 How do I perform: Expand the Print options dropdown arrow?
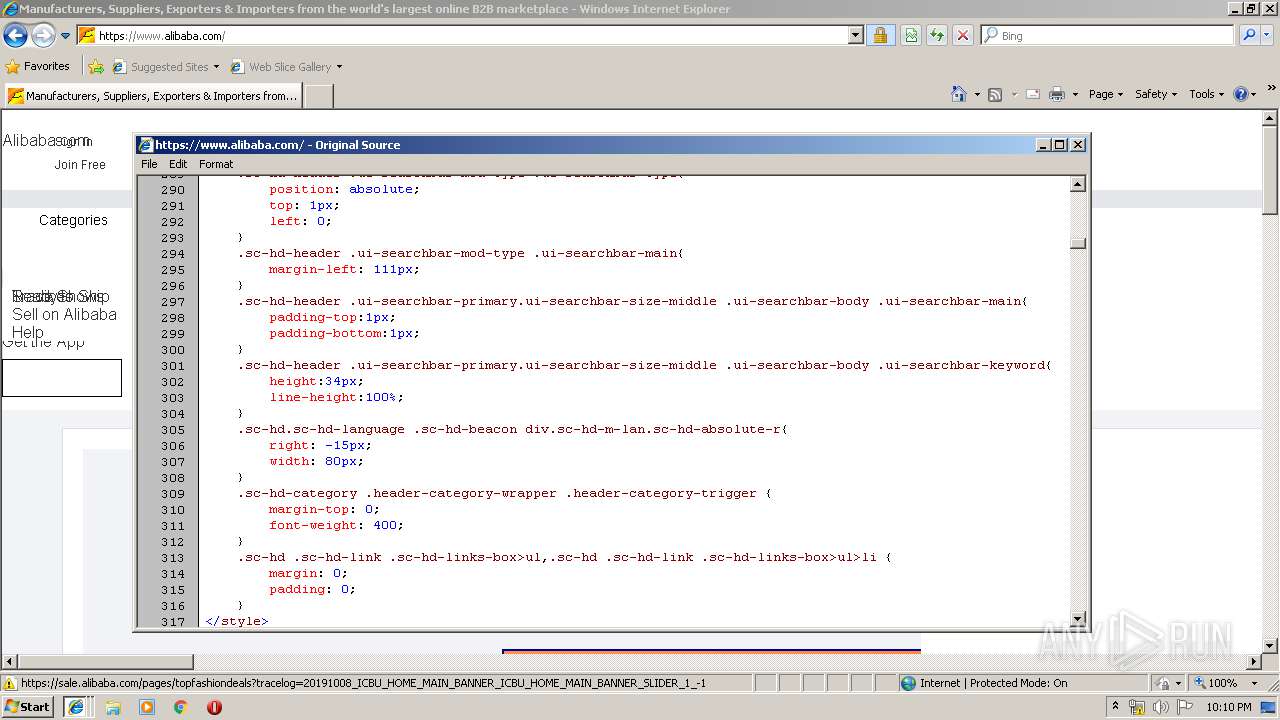click(x=1075, y=94)
